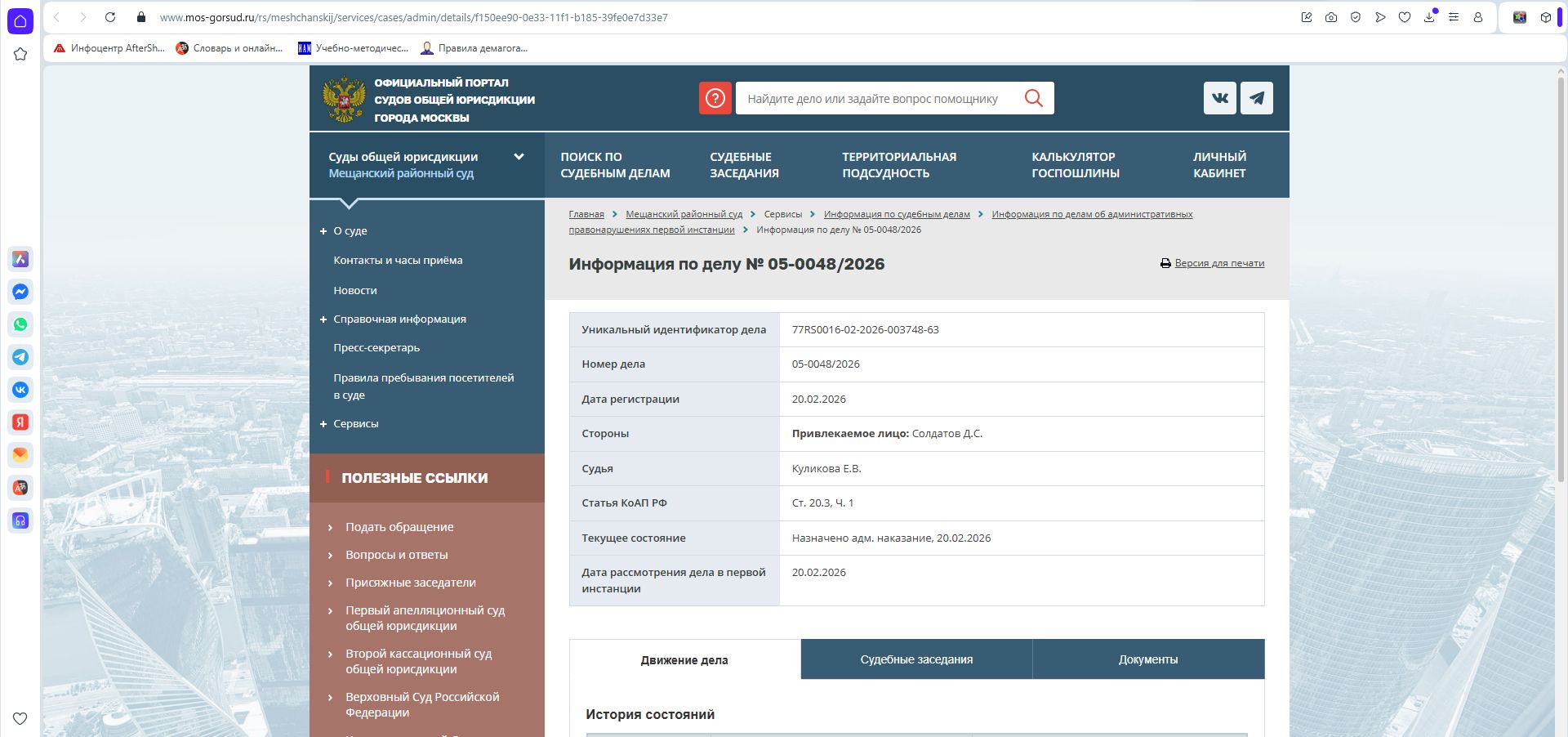Click 'Подать обращение' link

click(399, 527)
